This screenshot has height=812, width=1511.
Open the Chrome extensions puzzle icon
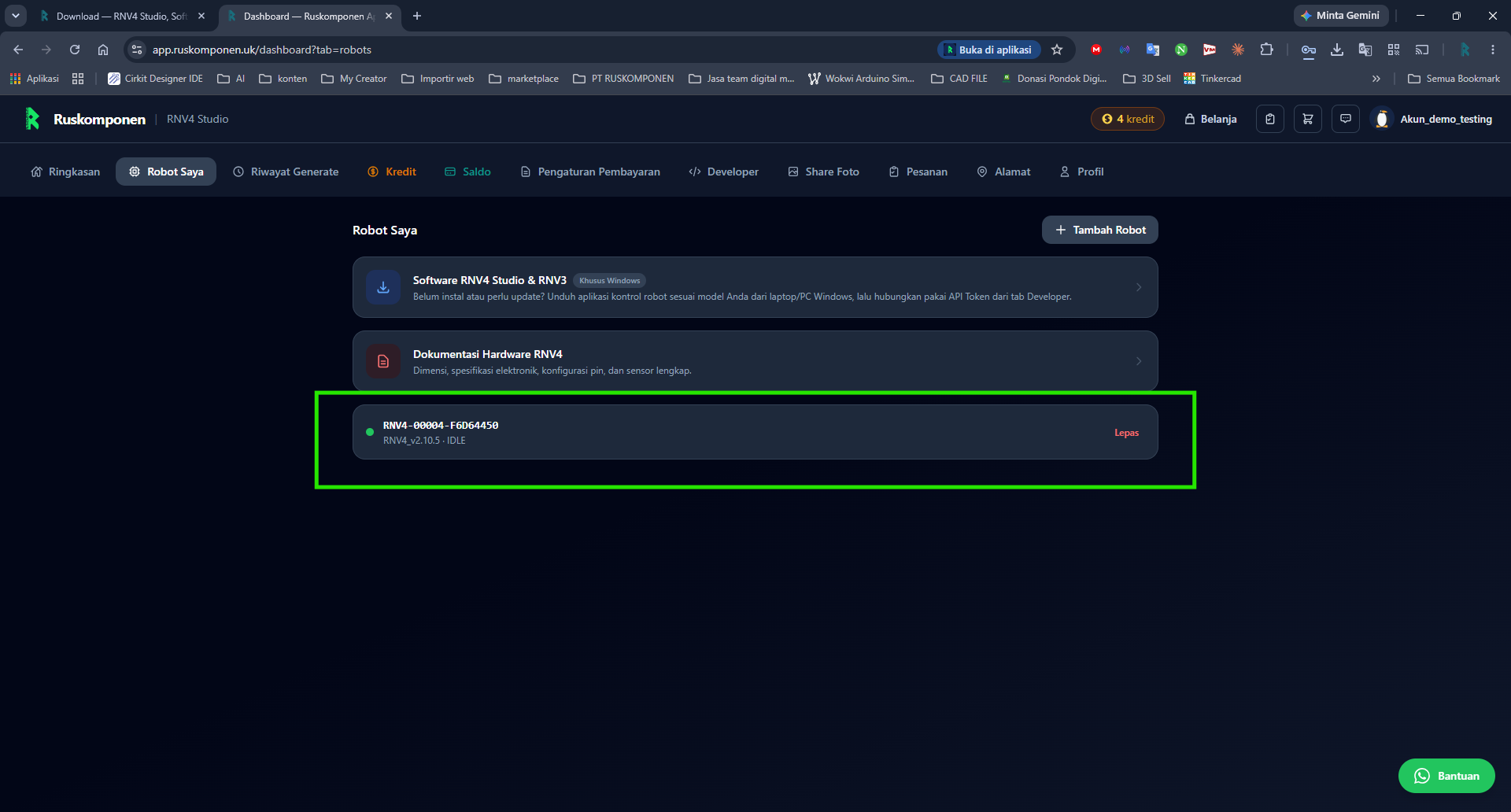1266,50
